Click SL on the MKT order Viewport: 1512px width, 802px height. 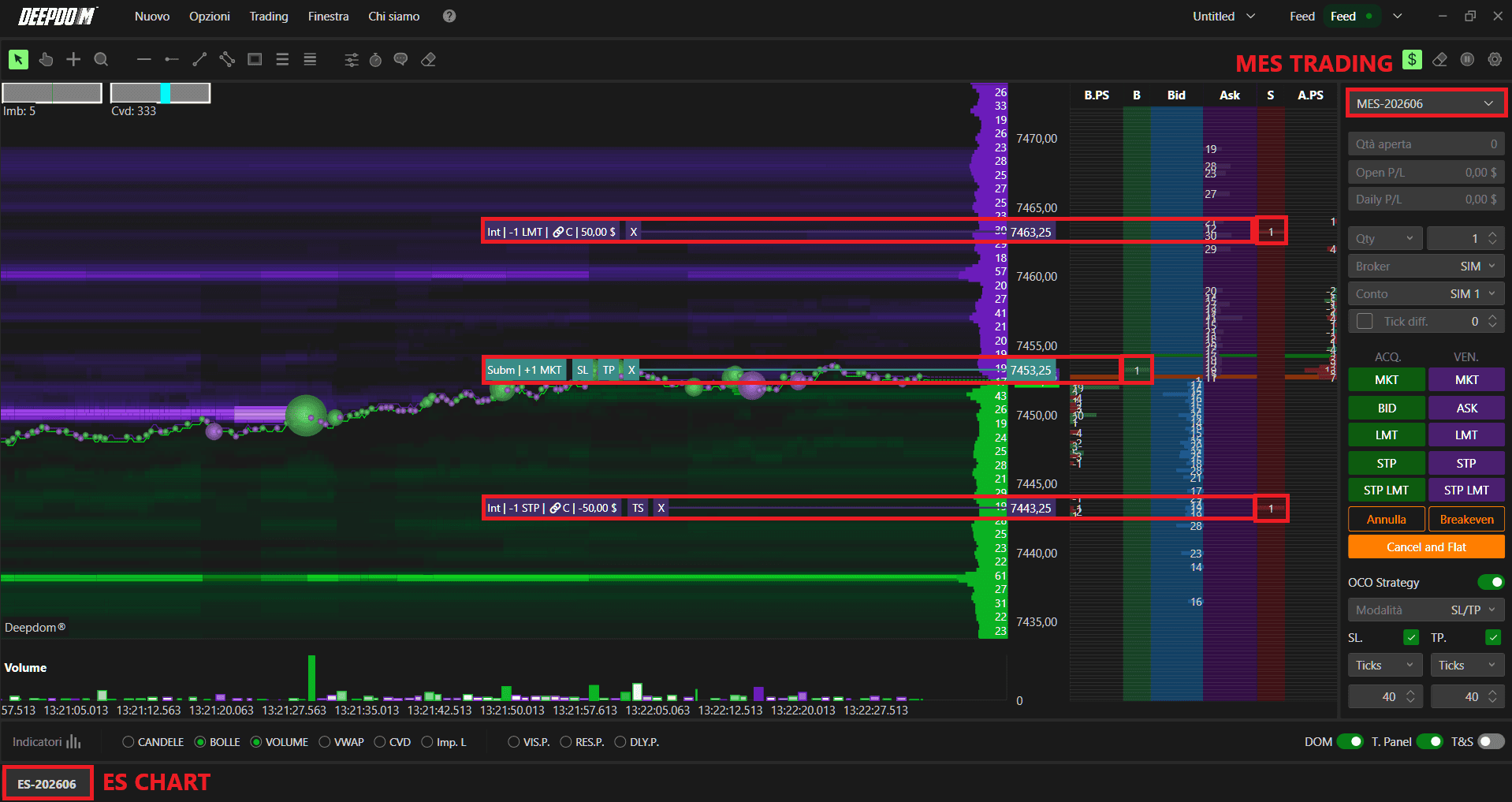pyautogui.click(x=583, y=370)
